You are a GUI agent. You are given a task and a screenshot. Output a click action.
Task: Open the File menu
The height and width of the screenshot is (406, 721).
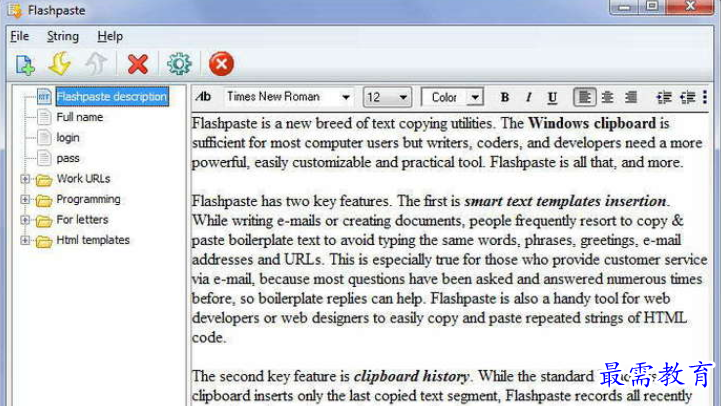(20, 36)
